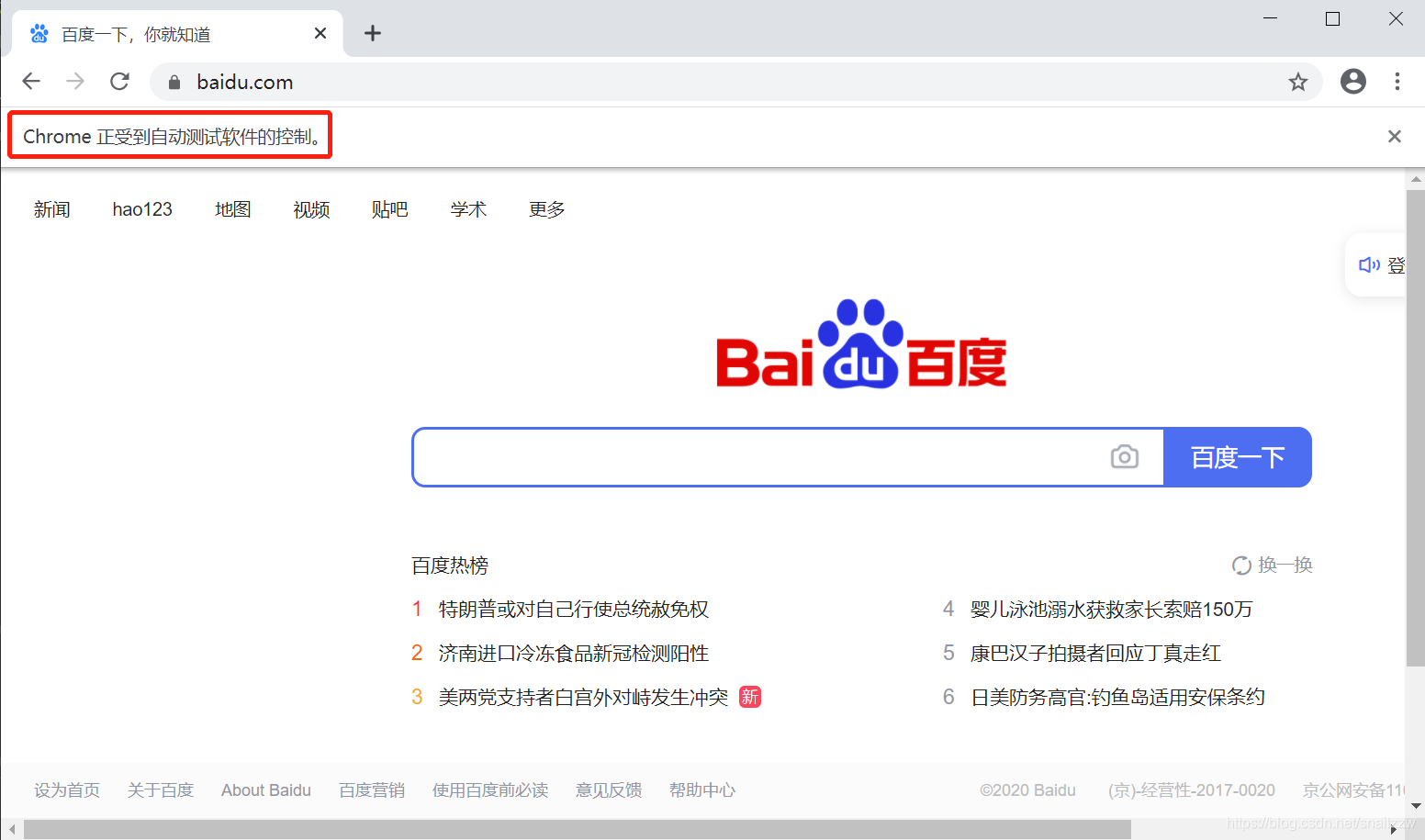Viewport: 1425px width, 840px height.
Task: Select the 百度一下 browser tab
Action: [177, 34]
